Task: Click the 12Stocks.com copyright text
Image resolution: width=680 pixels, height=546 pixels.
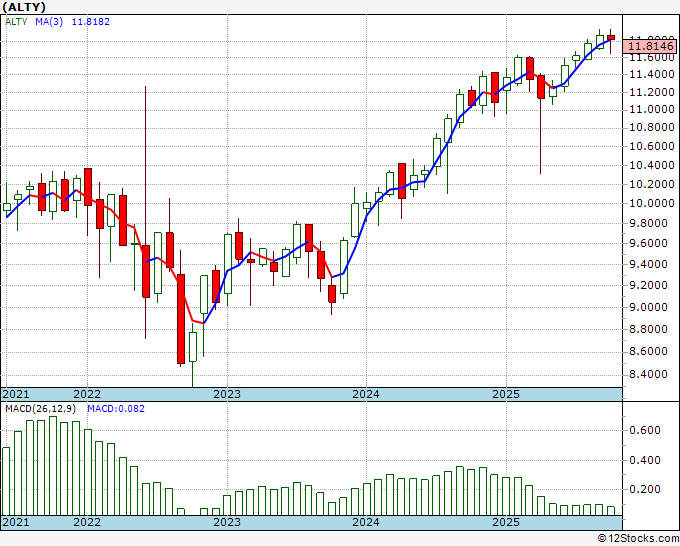Action: pyautogui.click(x=638, y=539)
